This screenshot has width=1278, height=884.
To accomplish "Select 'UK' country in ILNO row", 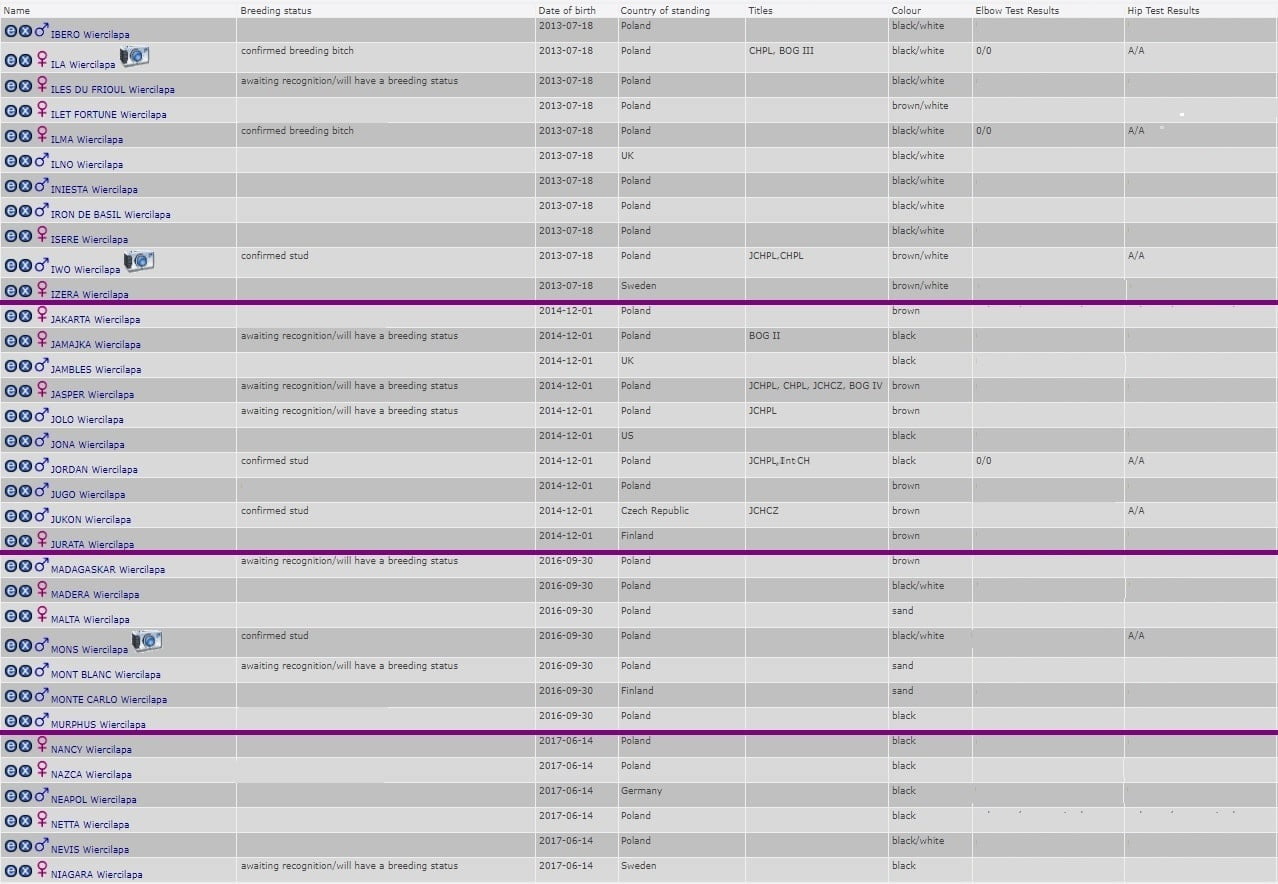I will [x=628, y=156].
